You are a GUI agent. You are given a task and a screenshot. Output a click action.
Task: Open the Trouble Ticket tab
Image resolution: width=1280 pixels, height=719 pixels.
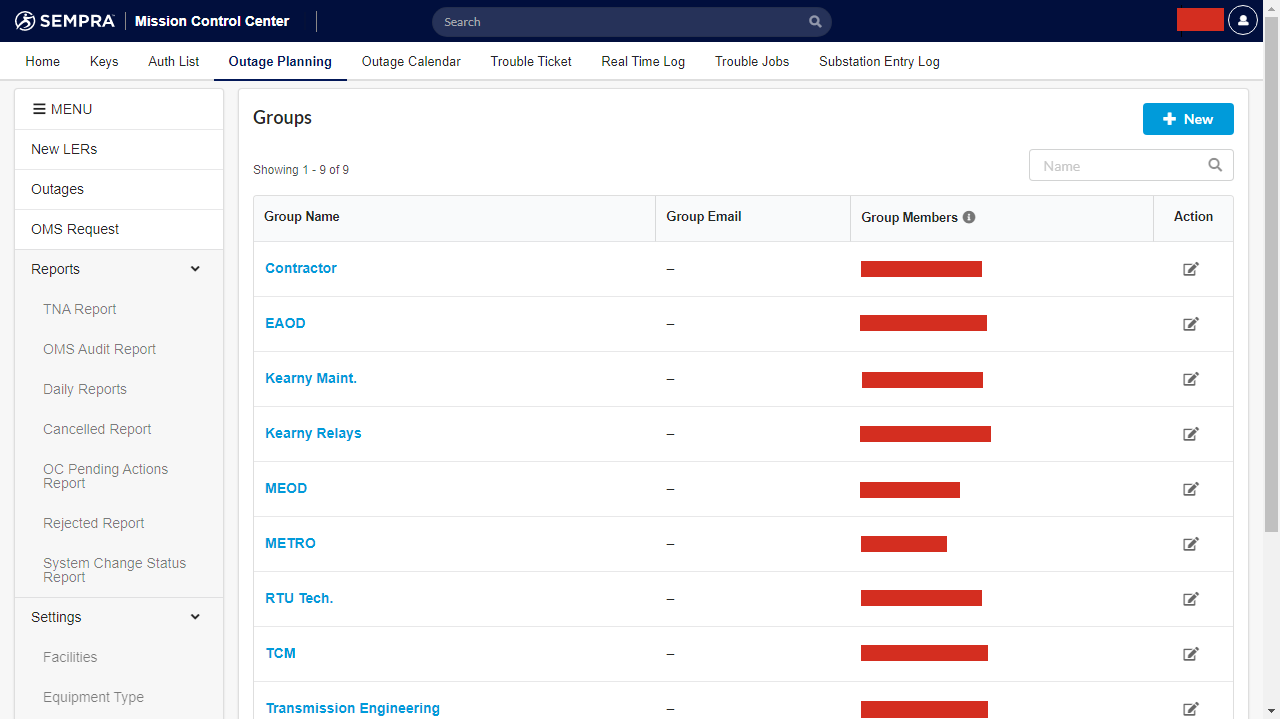pos(531,61)
